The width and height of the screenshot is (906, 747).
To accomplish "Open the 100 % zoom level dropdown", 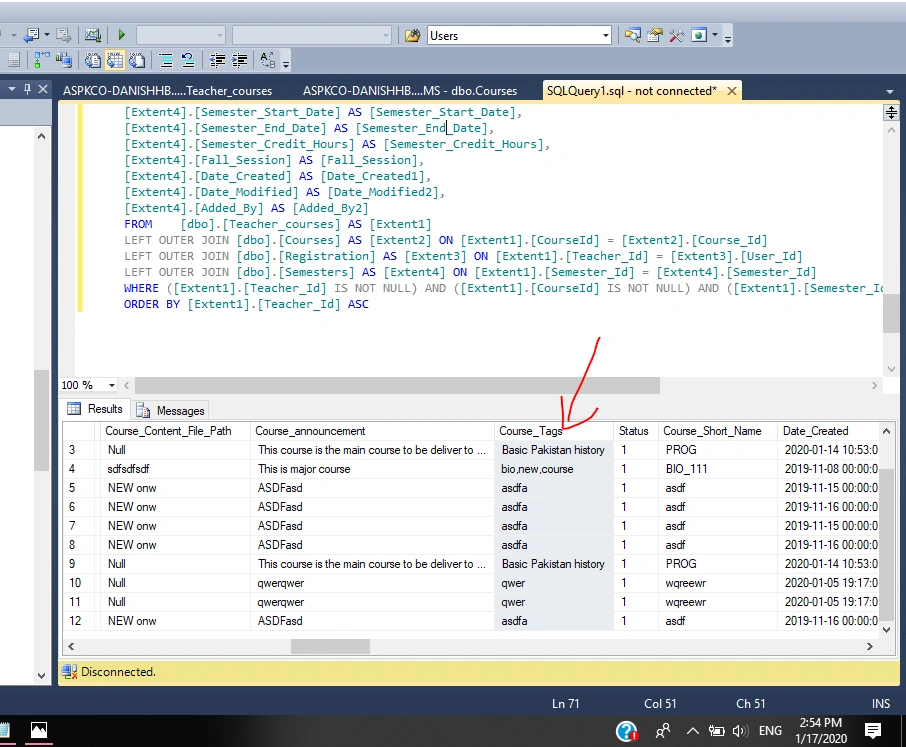I will click(112, 385).
